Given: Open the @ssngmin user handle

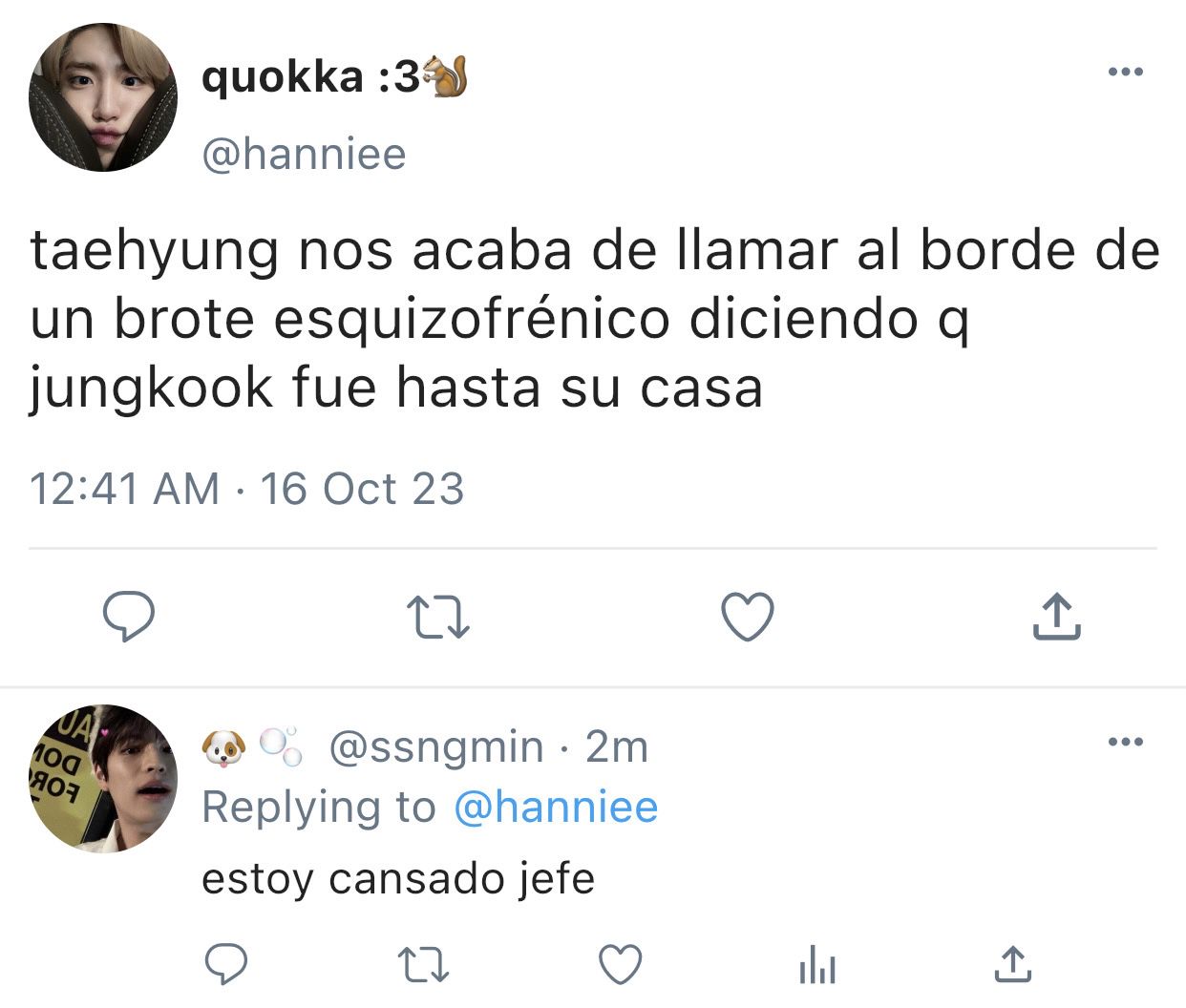Looking at the screenshot, I should click(436, 746).
